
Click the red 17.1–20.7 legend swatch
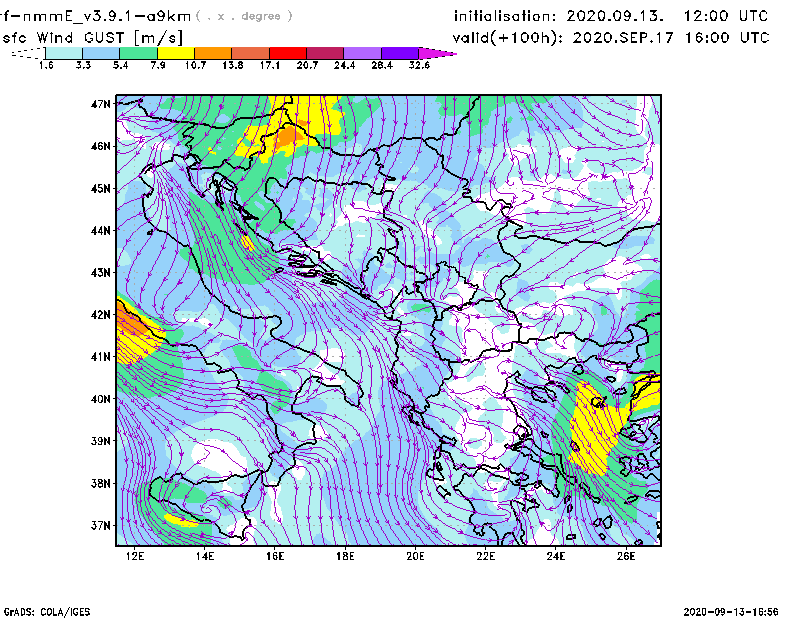[288, 53]
